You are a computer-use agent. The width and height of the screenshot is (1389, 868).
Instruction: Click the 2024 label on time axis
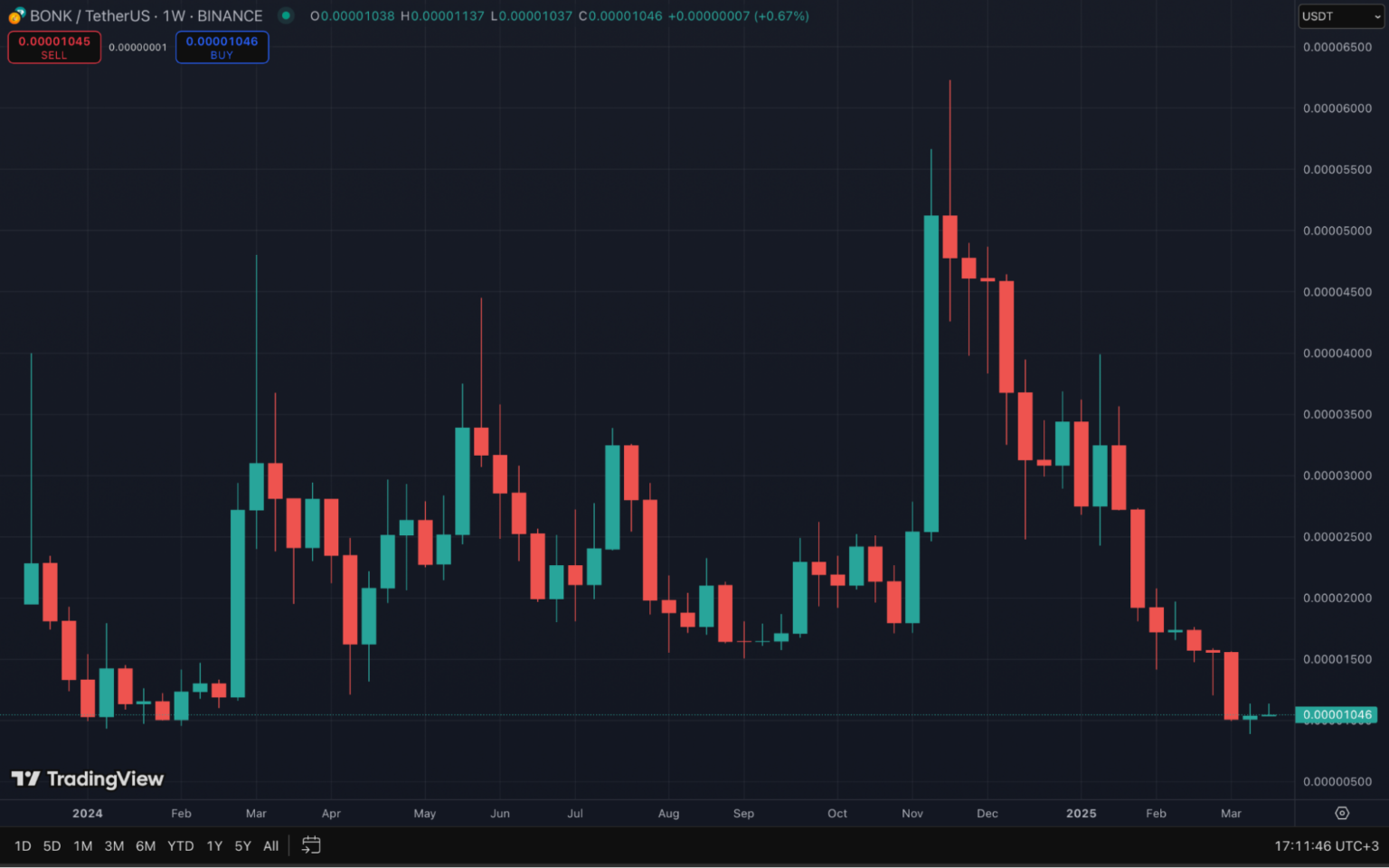[x=88, y=814]
